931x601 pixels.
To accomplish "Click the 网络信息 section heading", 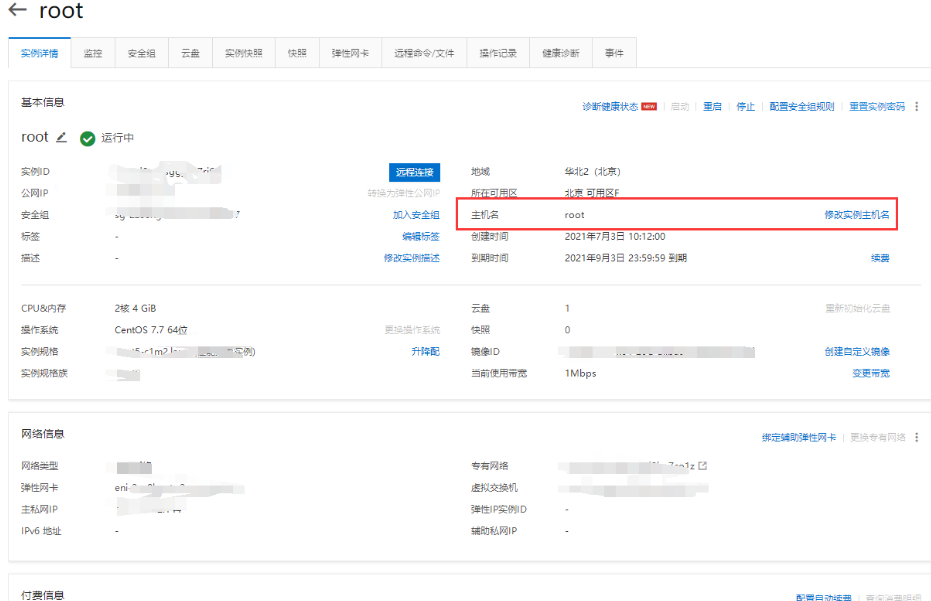I will [43, 434].
